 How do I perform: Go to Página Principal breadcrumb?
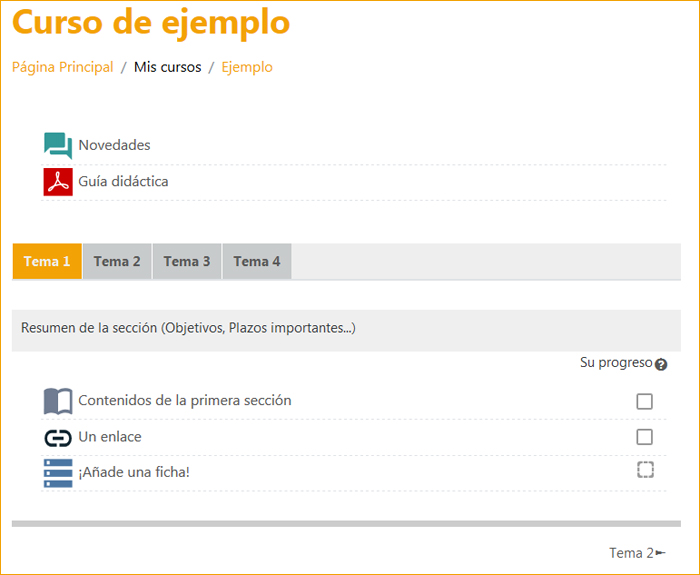tap(62, 68)
